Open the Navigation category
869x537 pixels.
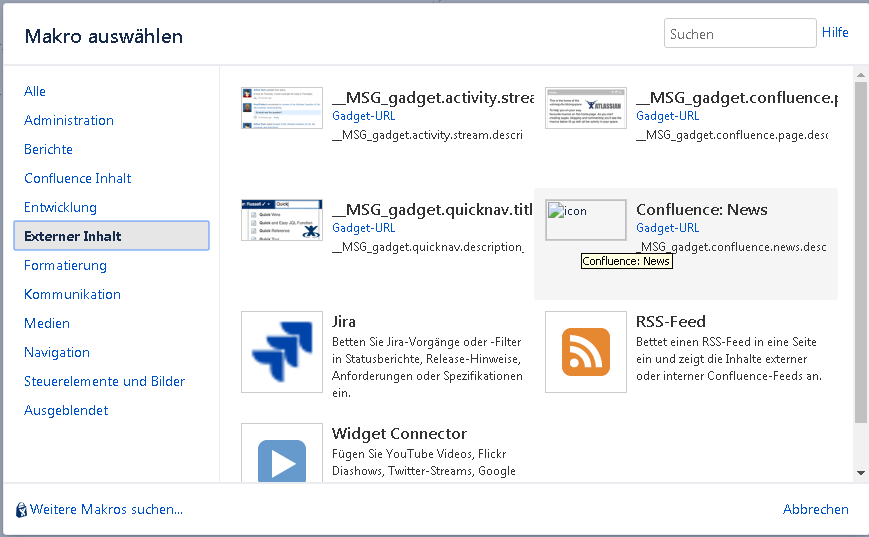57,352
